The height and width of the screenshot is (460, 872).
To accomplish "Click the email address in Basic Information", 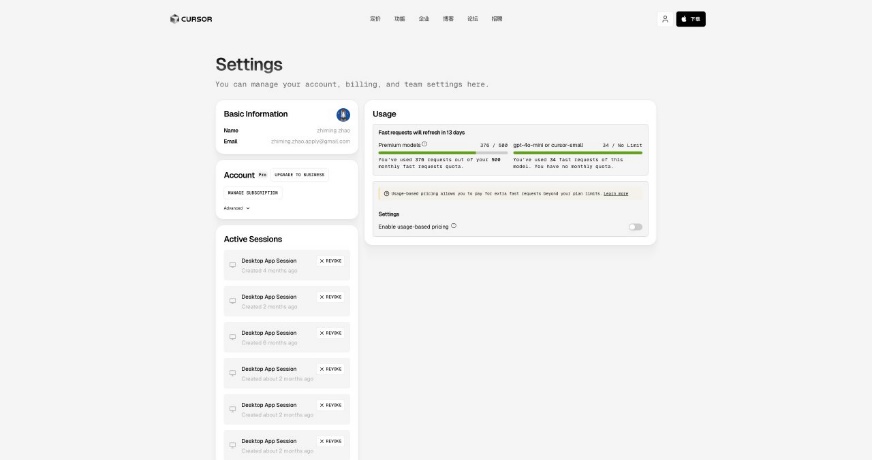I will point(310,141).
